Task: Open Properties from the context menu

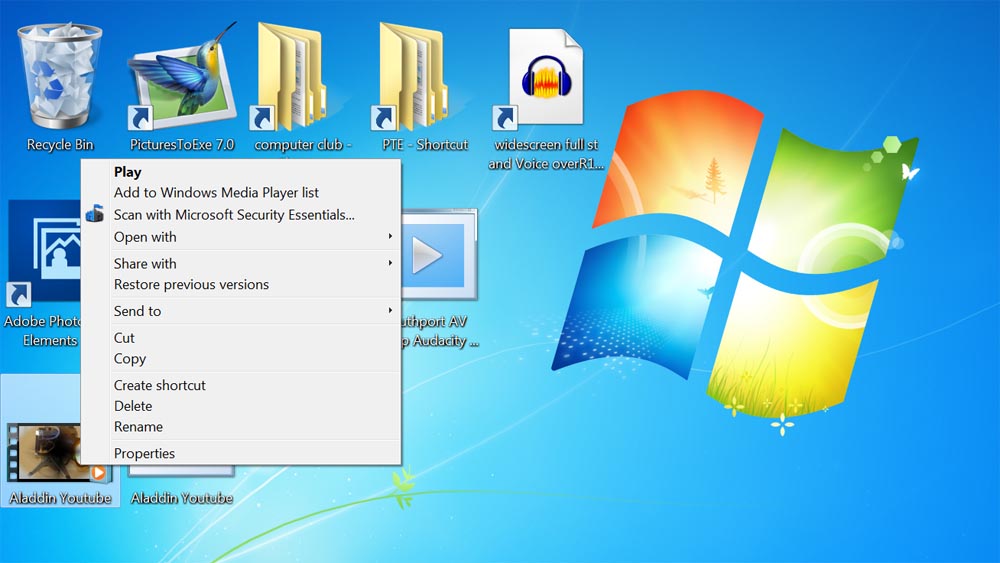Action: coord(241,453)
